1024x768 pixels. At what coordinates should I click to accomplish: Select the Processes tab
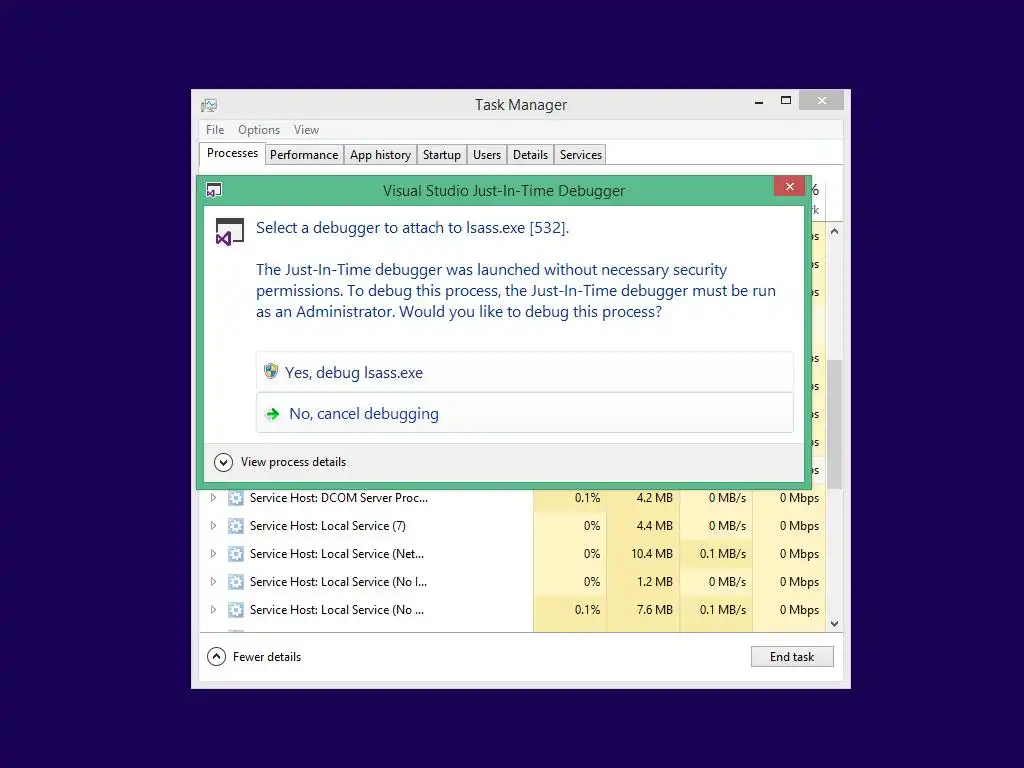pos(232,153)
